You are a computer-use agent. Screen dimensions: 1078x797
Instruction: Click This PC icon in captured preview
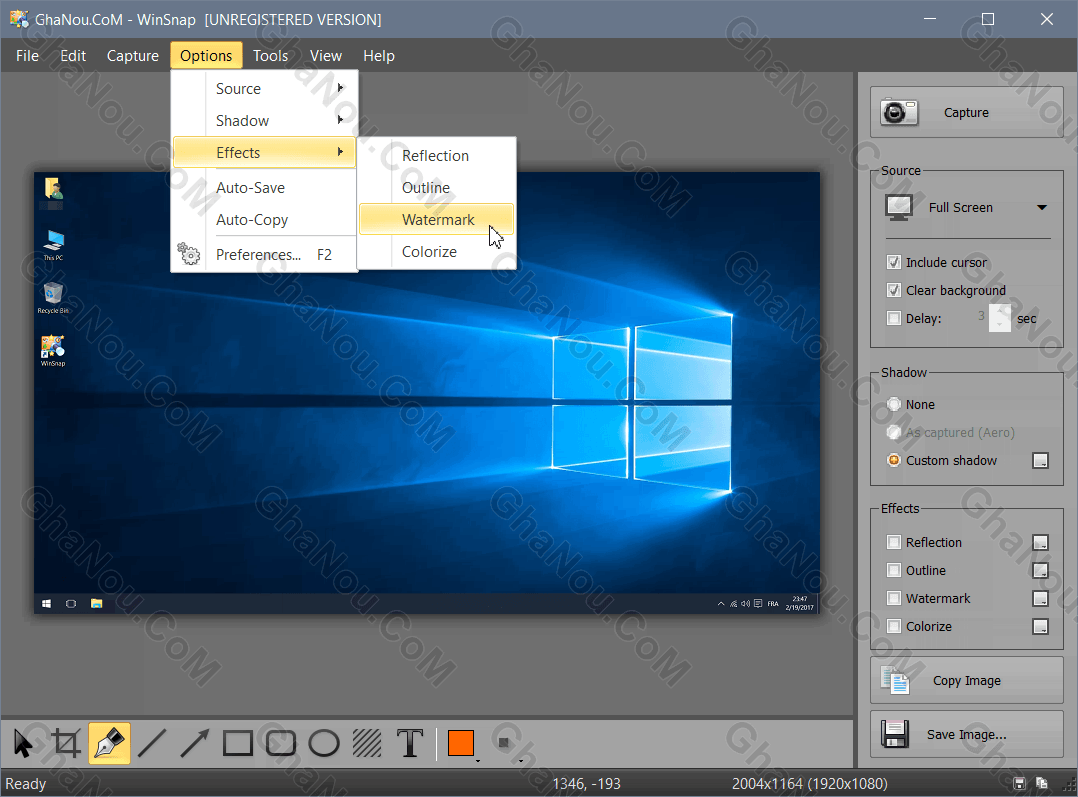click(x=53, y=245)
